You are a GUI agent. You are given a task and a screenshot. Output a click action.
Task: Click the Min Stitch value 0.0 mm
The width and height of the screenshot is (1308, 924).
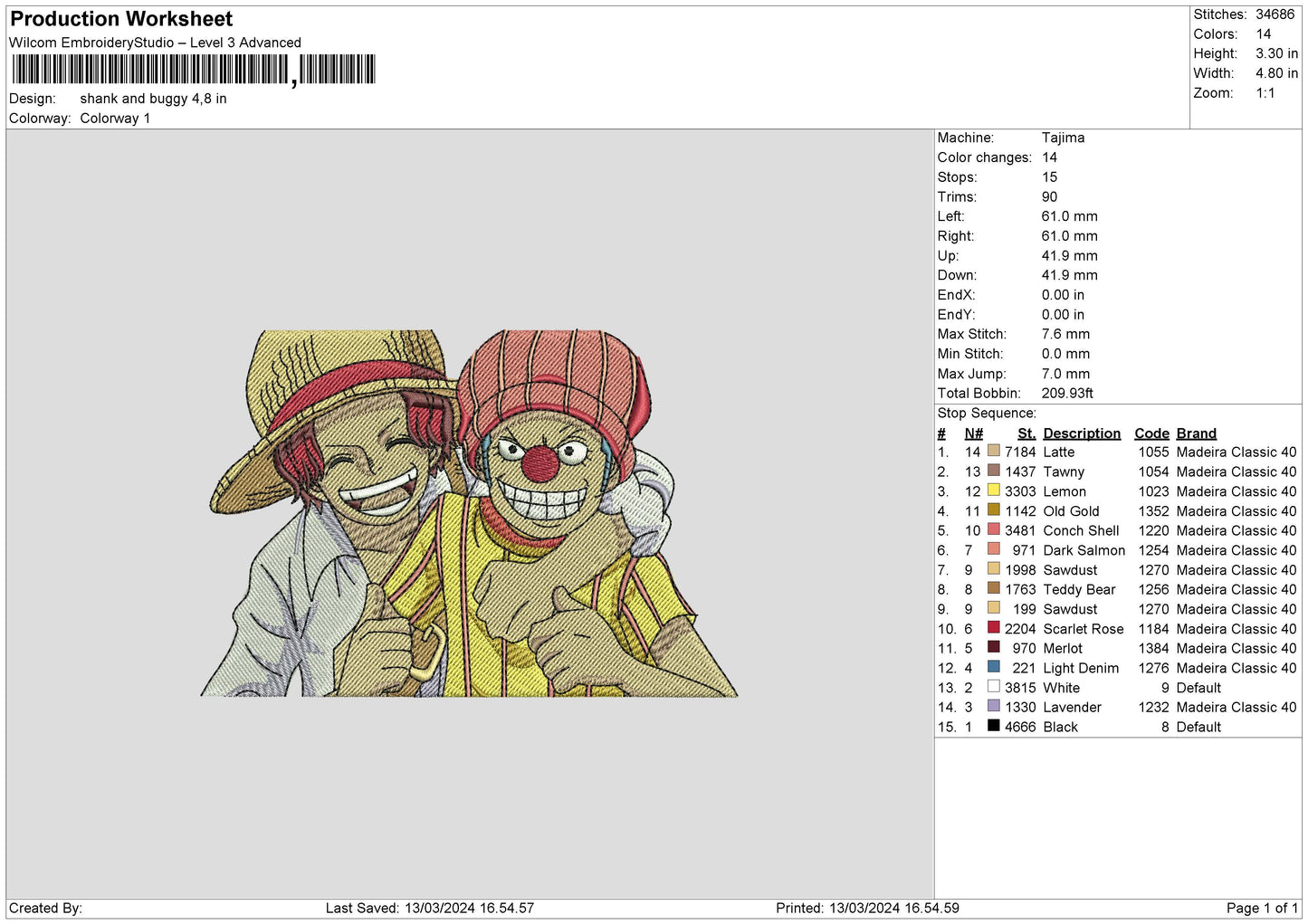(x=1065, y=354)
